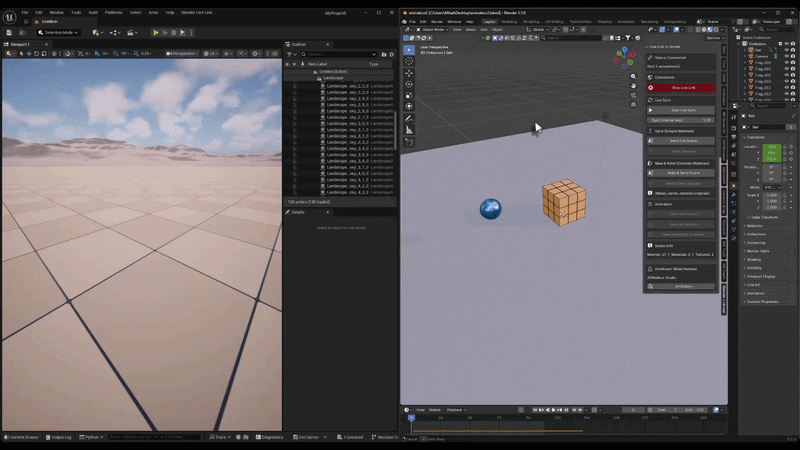Toggle visibility of Frag_002 in Blender outliner
The height and width of the screenshot is (450, 800).
(786, 75)
